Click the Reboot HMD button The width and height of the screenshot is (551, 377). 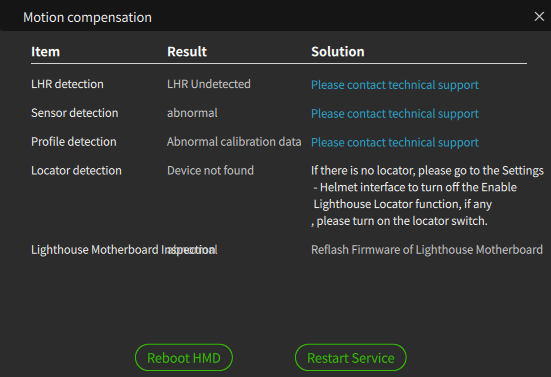(x=184, y=358)
